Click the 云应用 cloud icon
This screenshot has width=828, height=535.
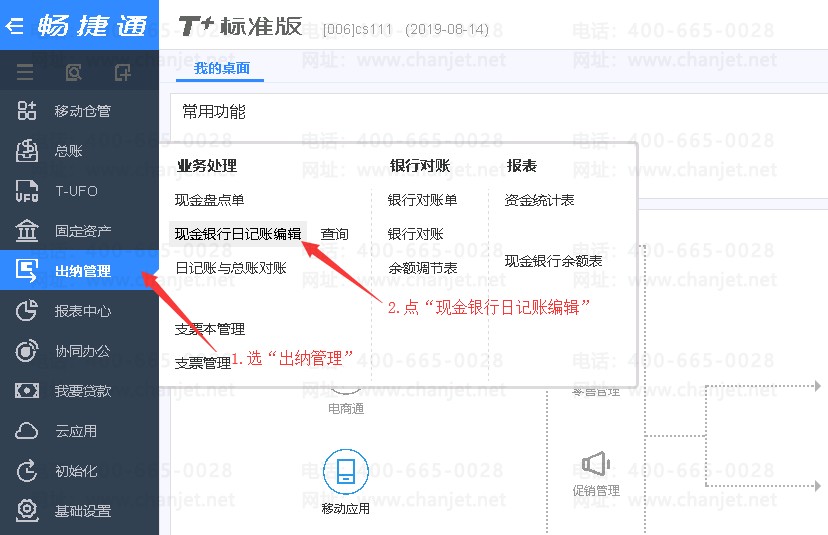click(26, 431)
